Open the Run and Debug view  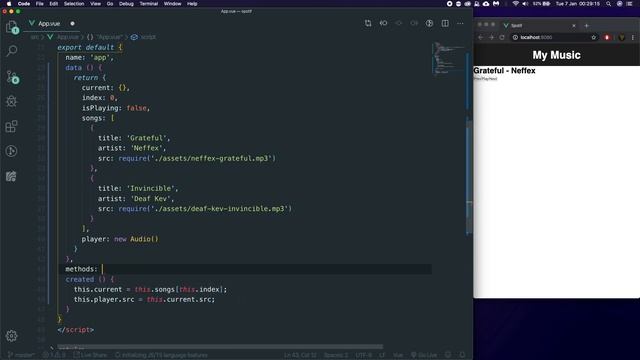coord(11,101)
